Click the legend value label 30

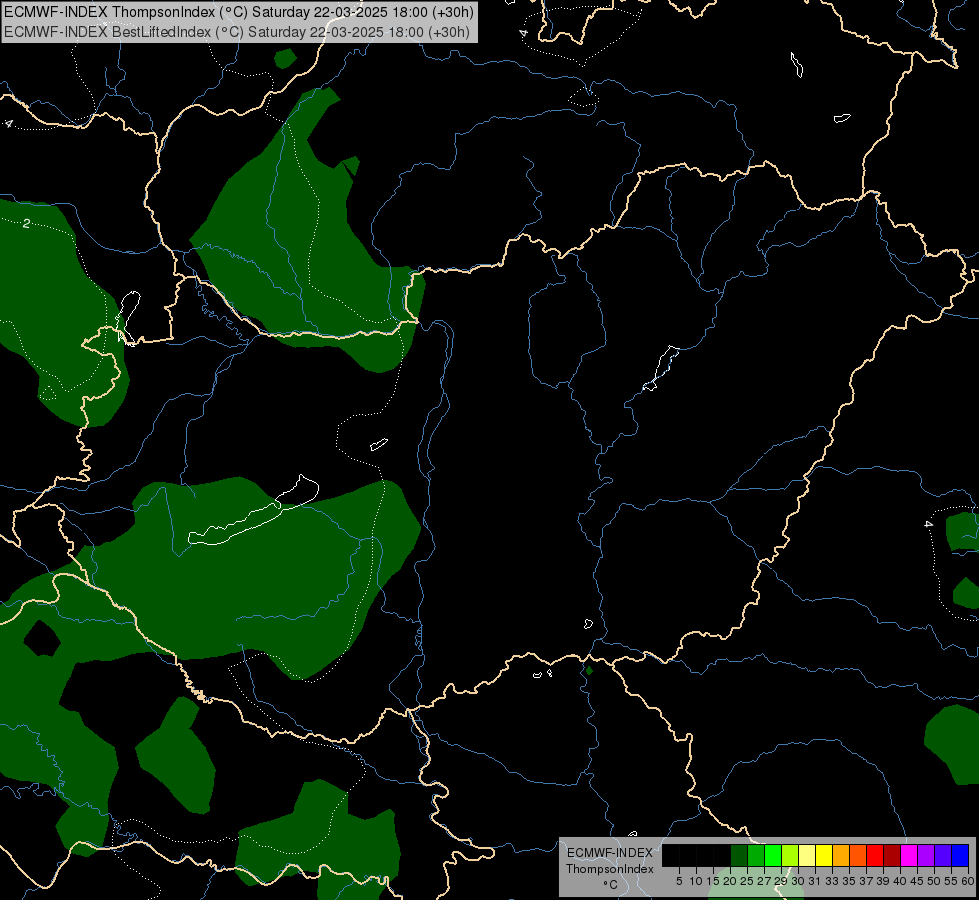[799, 881]
